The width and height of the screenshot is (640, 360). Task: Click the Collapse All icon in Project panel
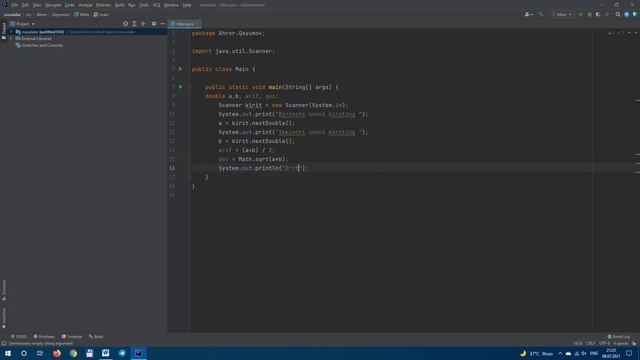click(x=143, y=24)
